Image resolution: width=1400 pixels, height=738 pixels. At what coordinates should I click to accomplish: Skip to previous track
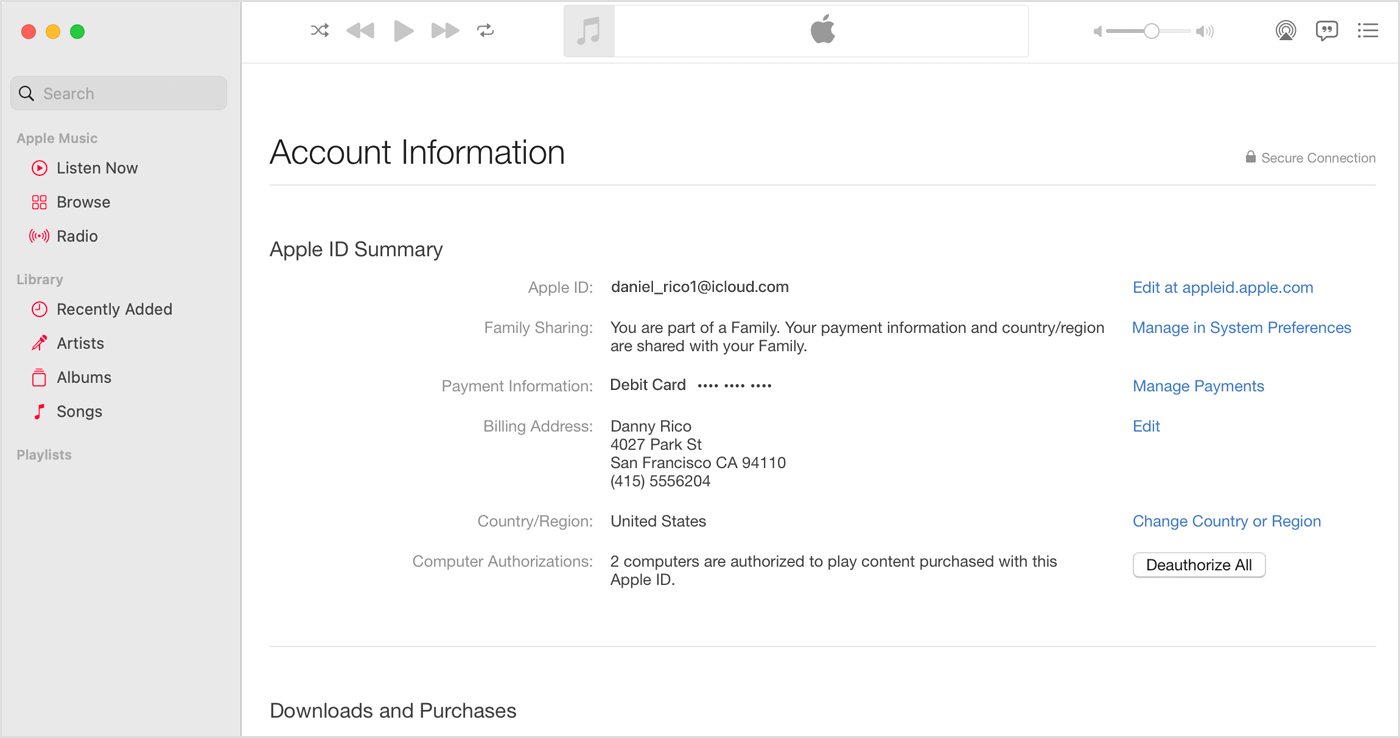[x=360, y=31]
